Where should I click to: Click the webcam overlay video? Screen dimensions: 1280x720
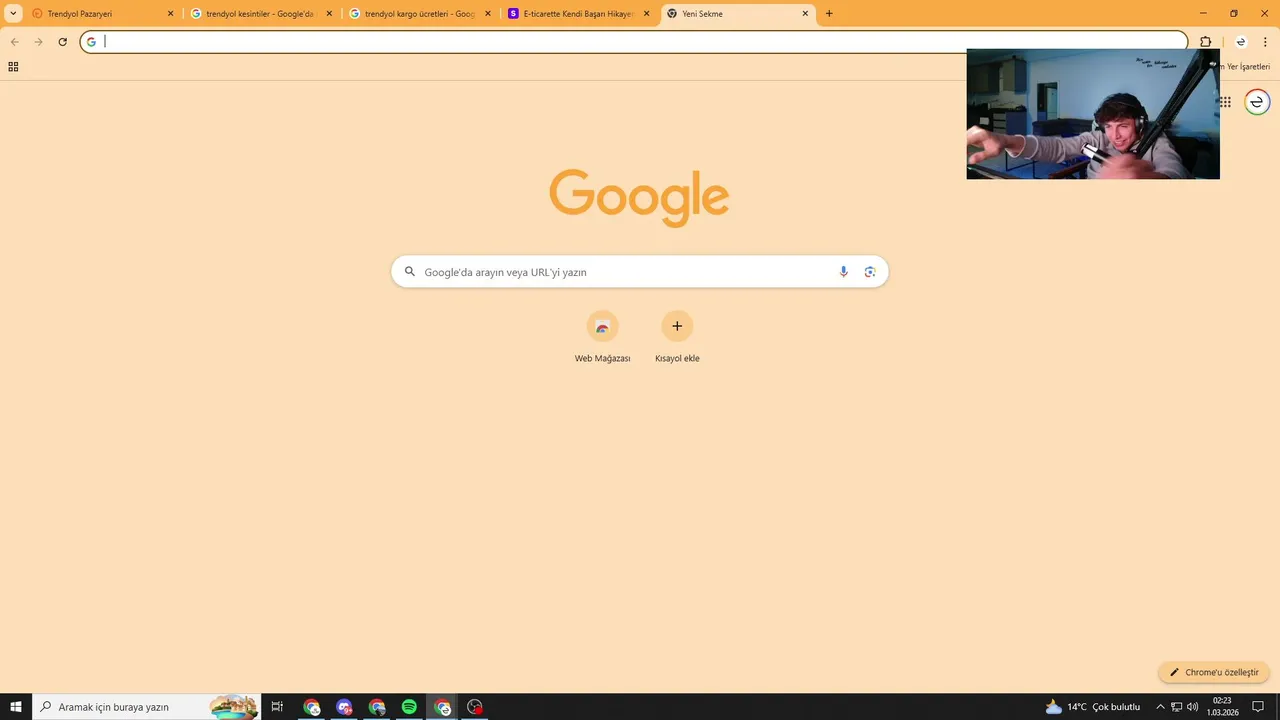(1093, 114)
